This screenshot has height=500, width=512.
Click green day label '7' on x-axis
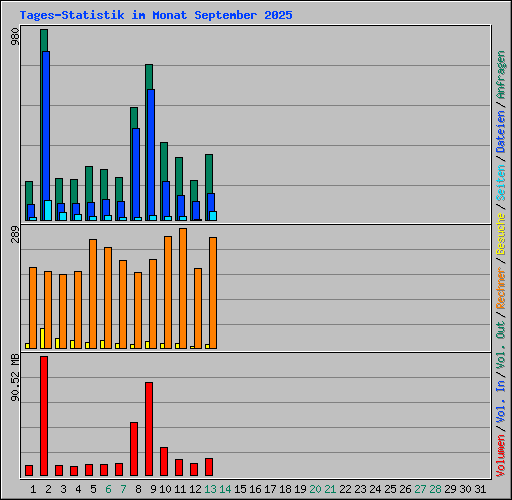[x=123, y=489]
